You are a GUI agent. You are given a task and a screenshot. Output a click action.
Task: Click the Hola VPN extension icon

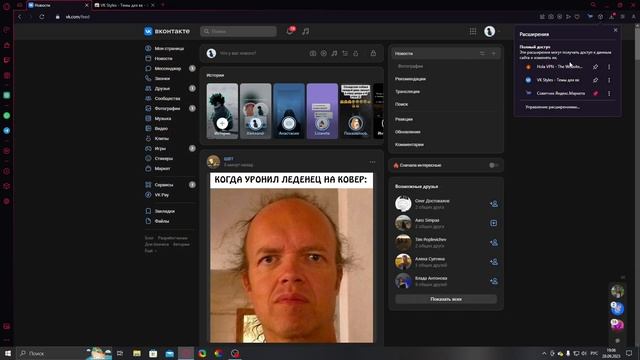tap(528, 67)
